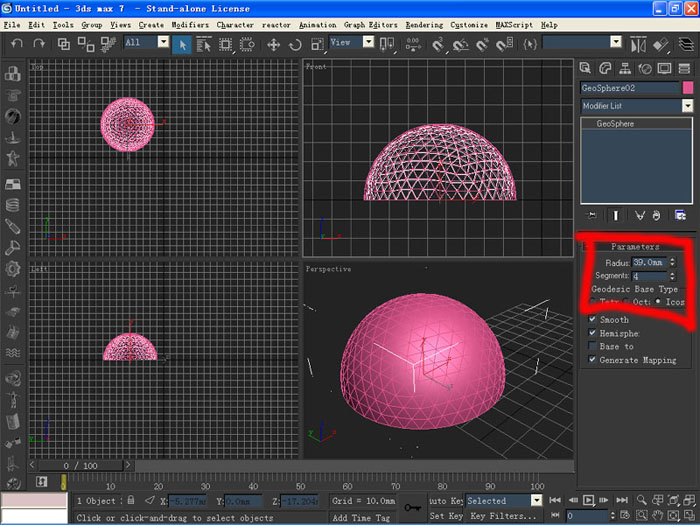Click the Selection Lock padlock icon
Image resolution: width=700 pixels, height=525 pixels.
tap(130, 500)
